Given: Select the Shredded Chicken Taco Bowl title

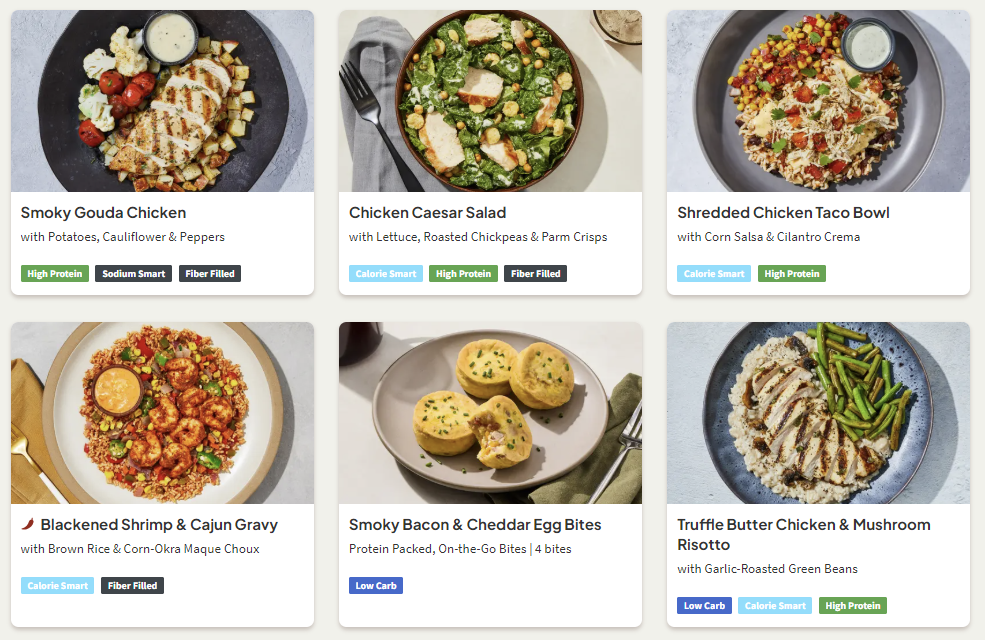Looking at the screenshot, I should (x=782, y=212).
